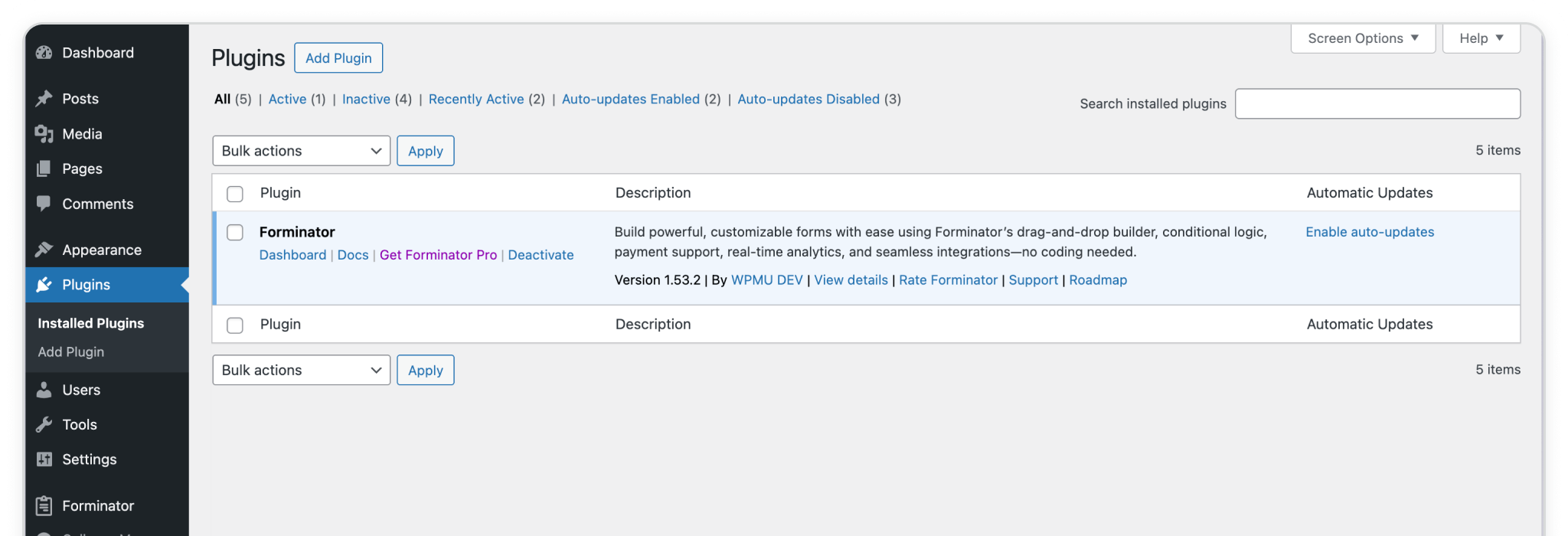
Task: Click the Pages stacked-sheets icon
Action: pyautogui.click(x=44, y=168)
